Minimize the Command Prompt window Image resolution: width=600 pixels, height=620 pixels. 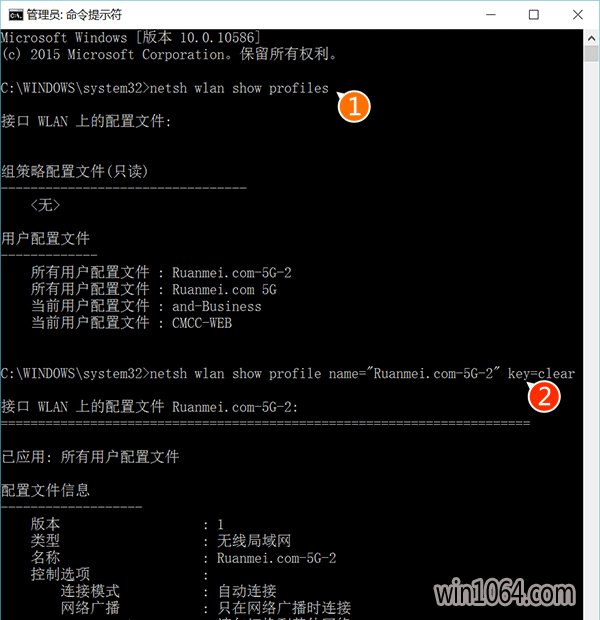[x=491, y=15]
